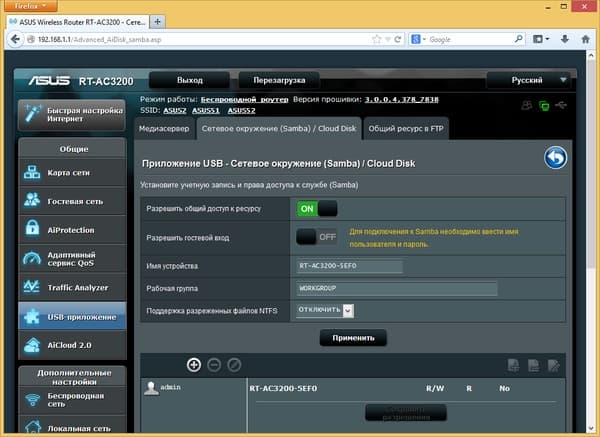Click the reload page icon
Image resolution: width=600 pixels, height=437 pixels.
(x=398, y=39)
